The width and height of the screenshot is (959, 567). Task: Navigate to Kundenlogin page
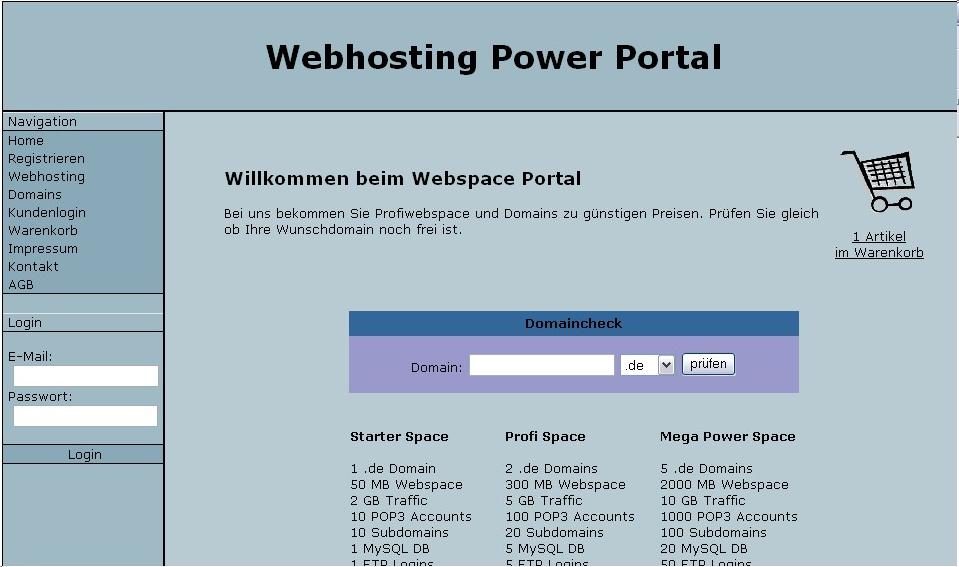(47, 213)
